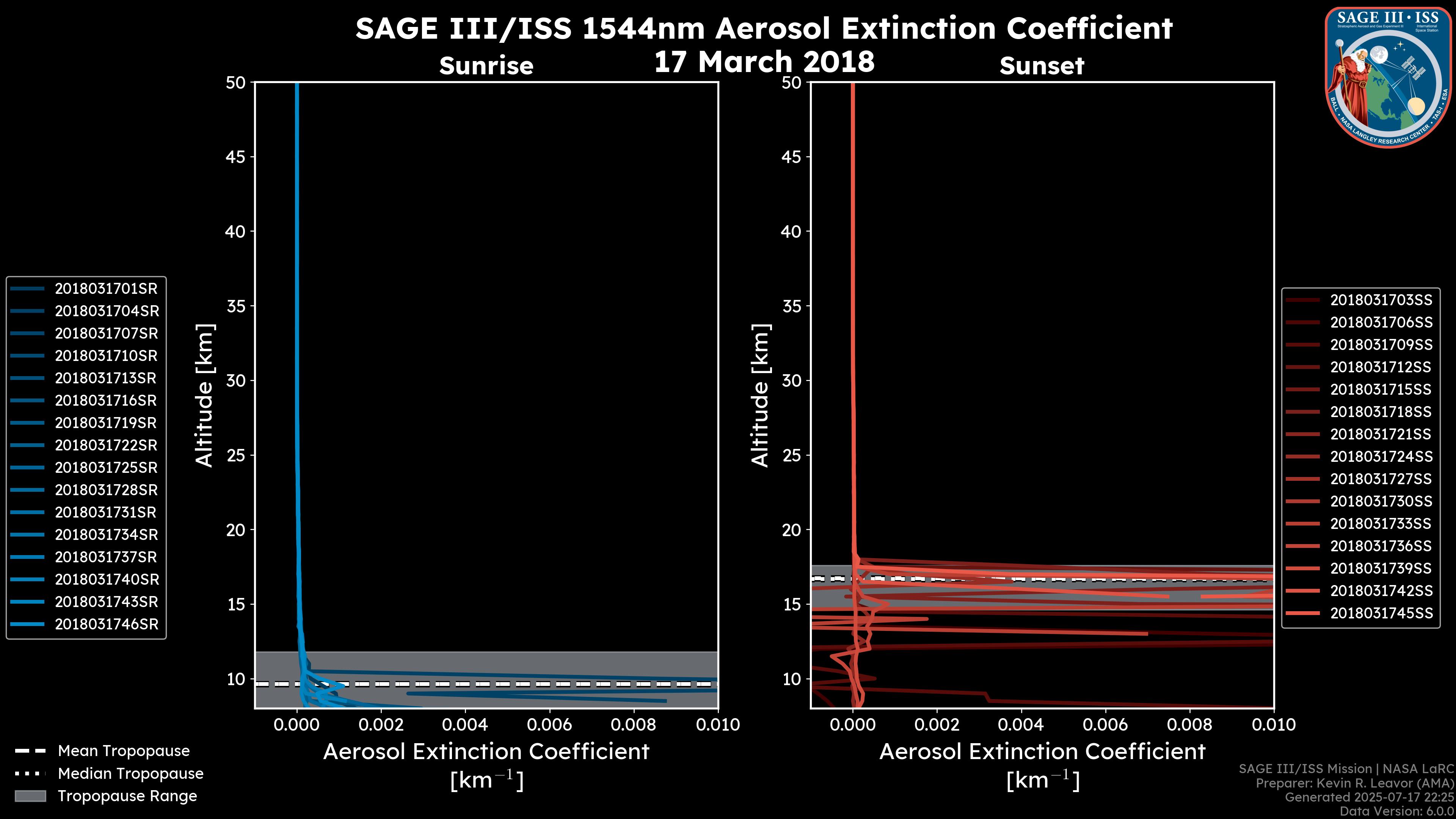Click the 2018031722SR legend line marker
The image size is (1456, 819).
[x=28, y=446]
